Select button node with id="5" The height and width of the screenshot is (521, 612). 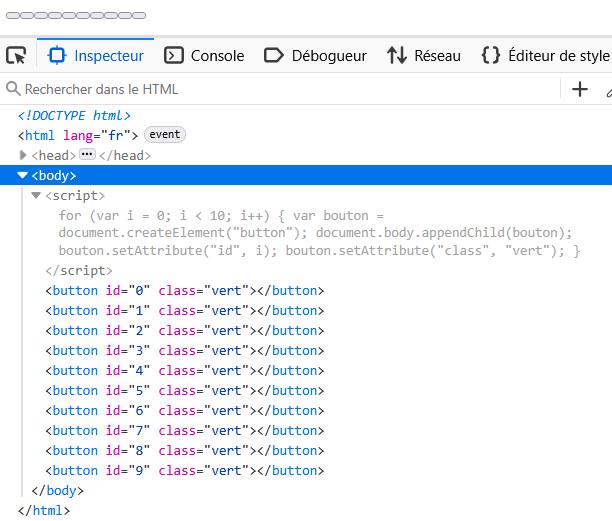[x=185, y=390]
